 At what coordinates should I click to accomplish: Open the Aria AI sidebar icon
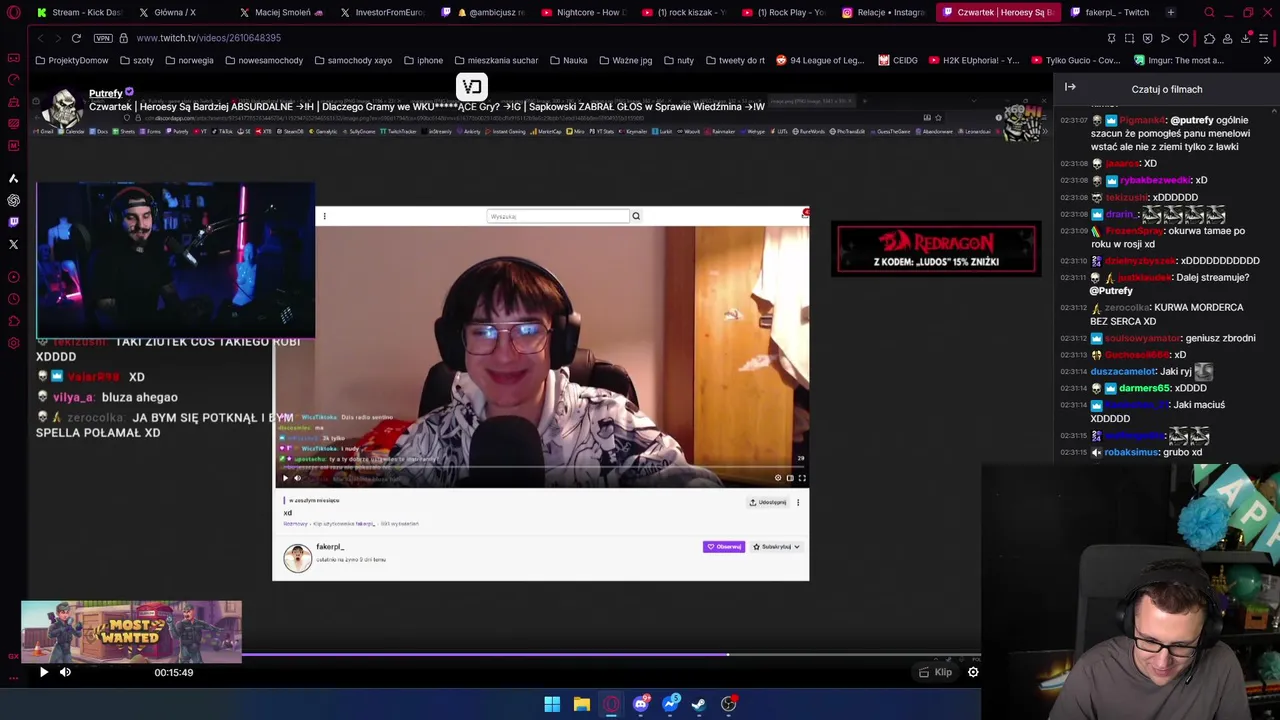tap(13, 178)
